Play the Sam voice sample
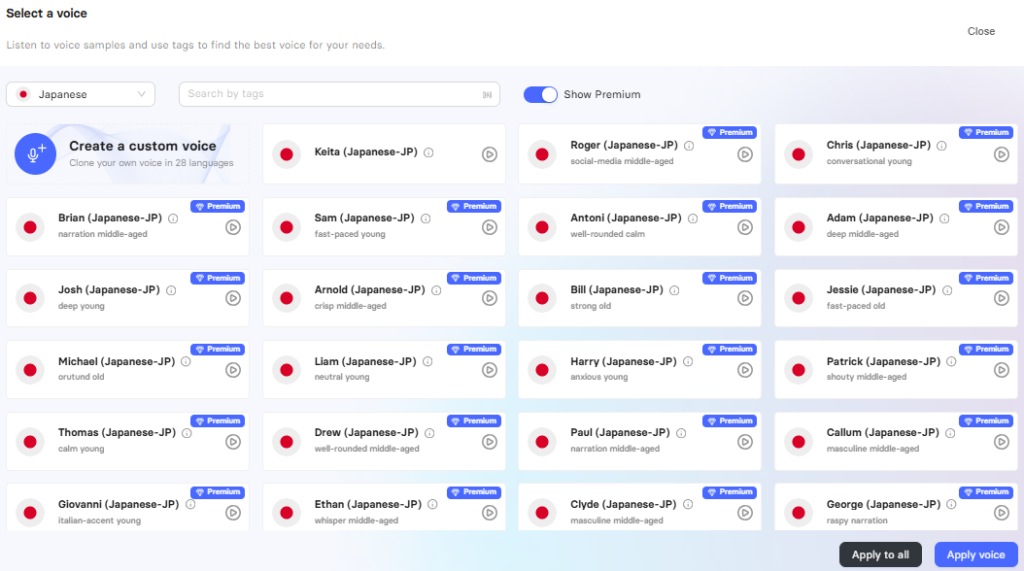The image size is (1024, 571). (x=489, y=227)
